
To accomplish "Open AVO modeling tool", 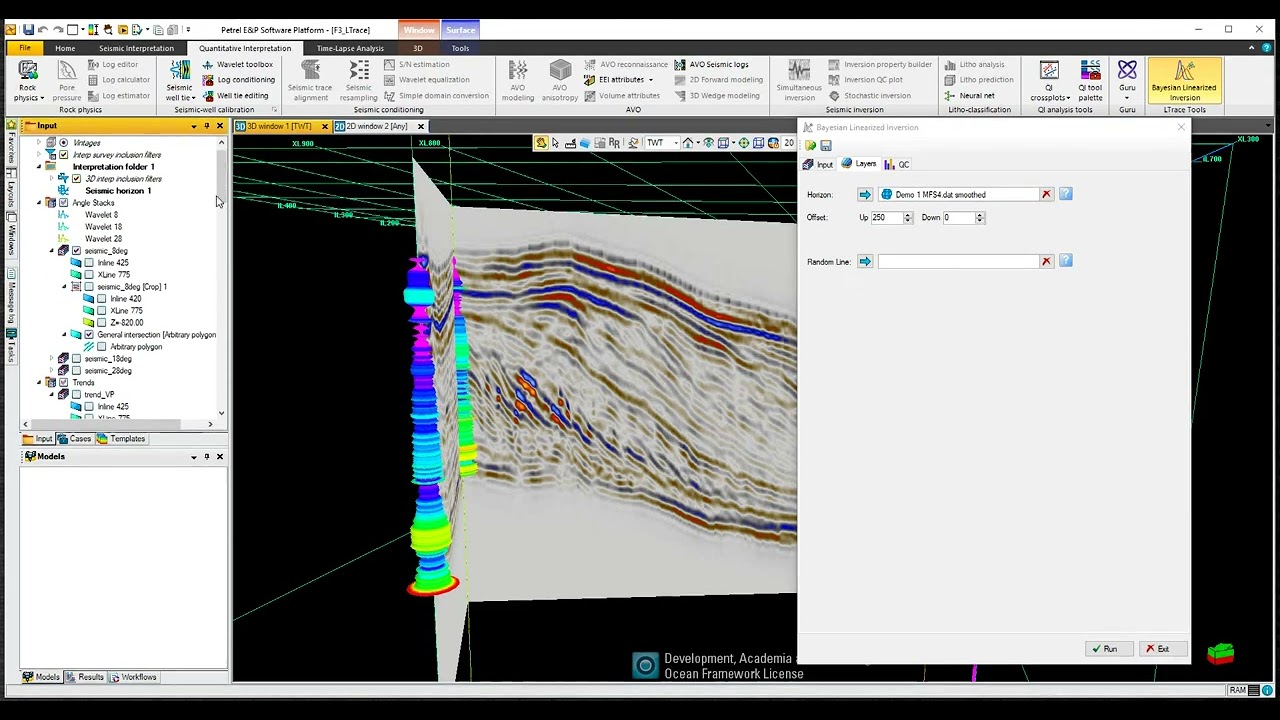I will (517, 80).
